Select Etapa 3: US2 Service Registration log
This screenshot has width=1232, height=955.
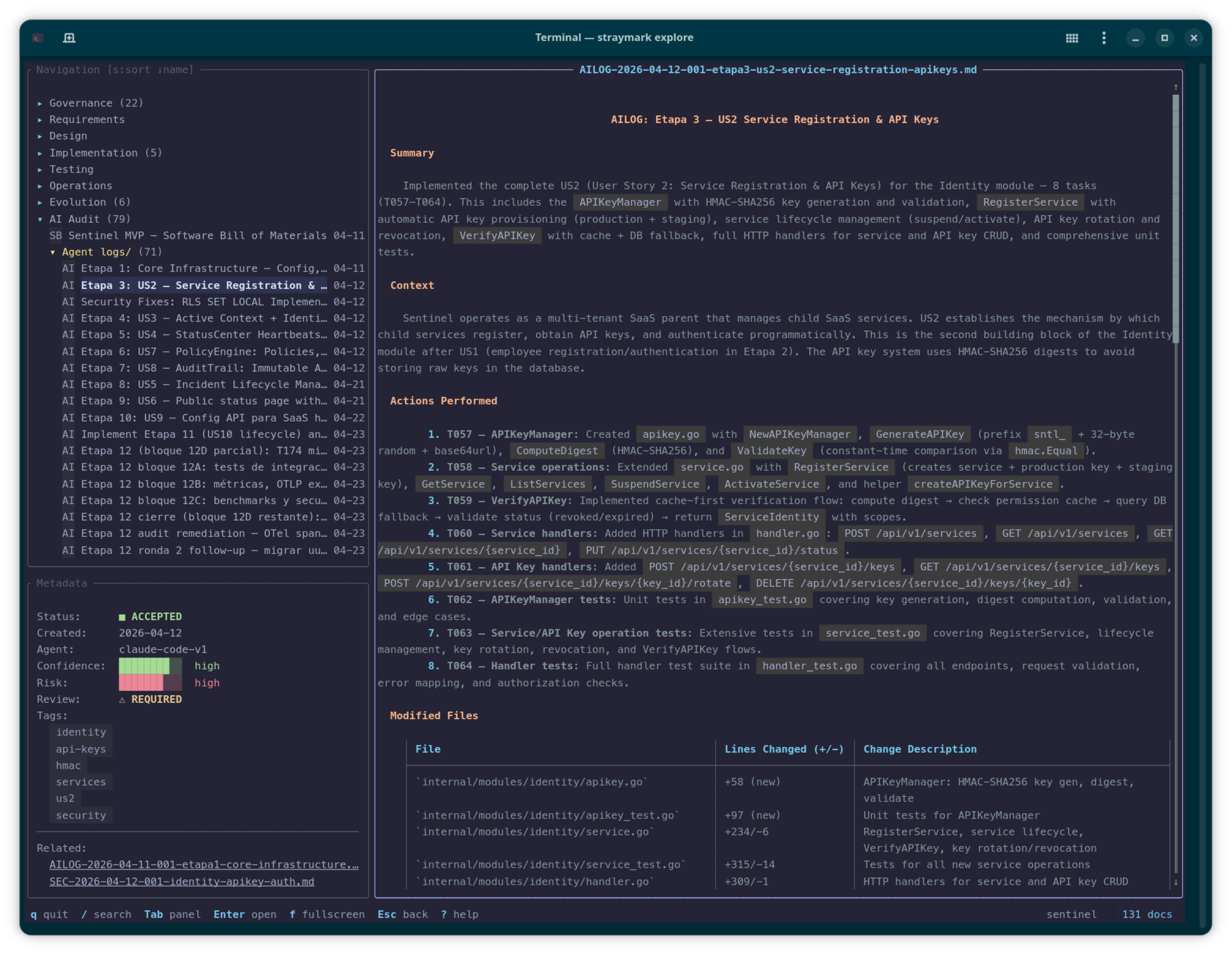213,285
